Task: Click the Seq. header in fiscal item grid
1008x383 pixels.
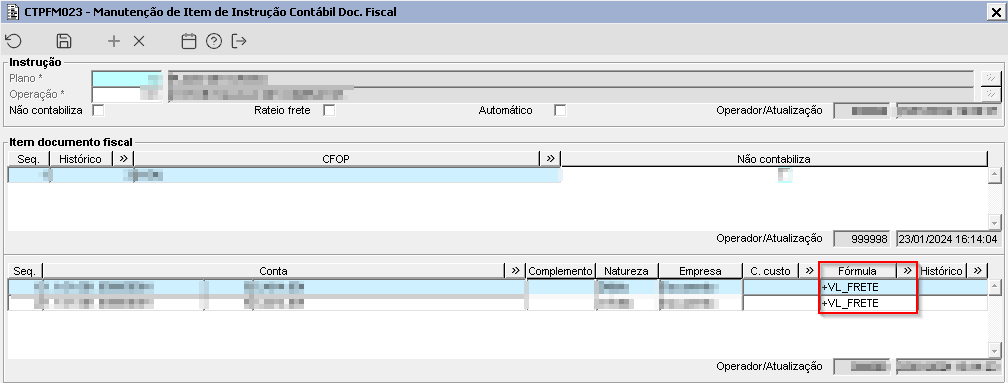Action: pos(28,159)
